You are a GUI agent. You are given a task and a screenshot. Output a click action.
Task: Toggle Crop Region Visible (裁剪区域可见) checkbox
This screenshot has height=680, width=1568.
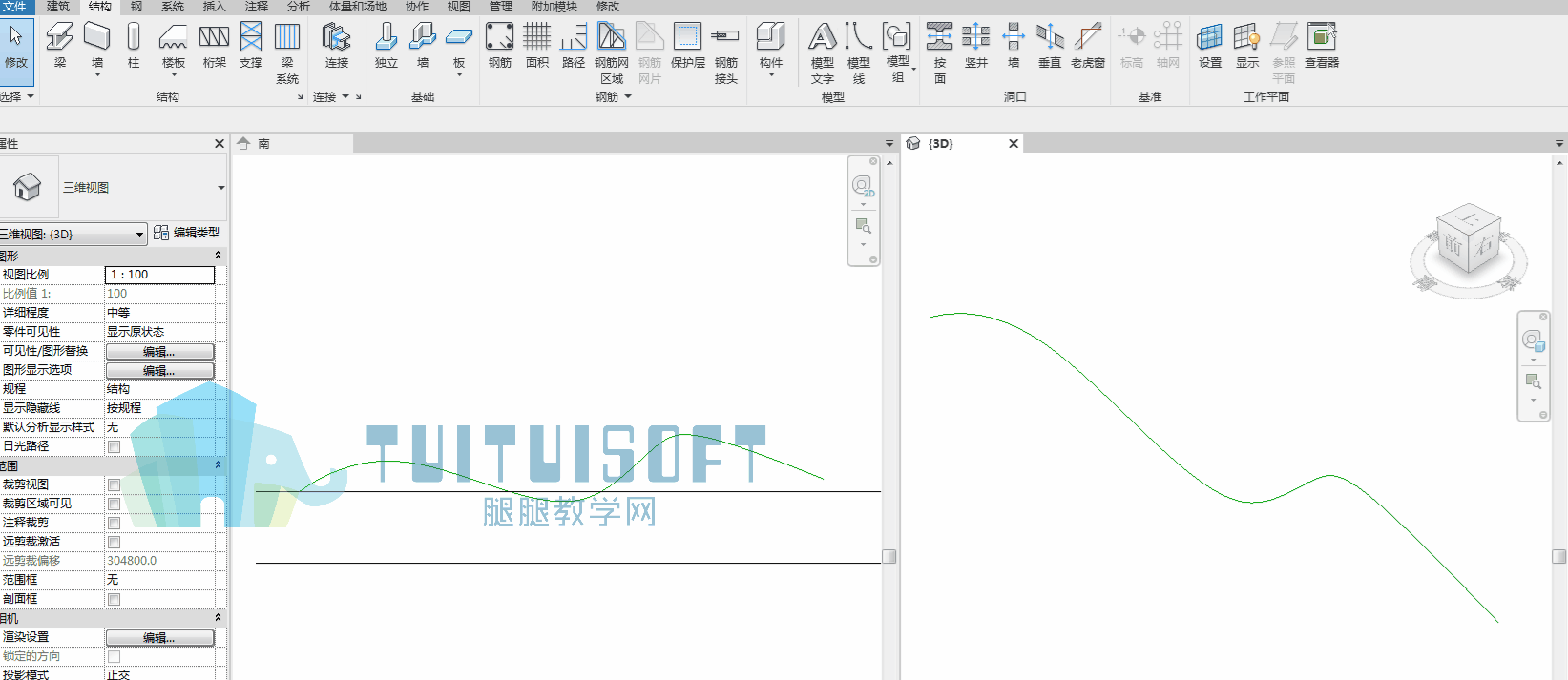click(114, 504)
